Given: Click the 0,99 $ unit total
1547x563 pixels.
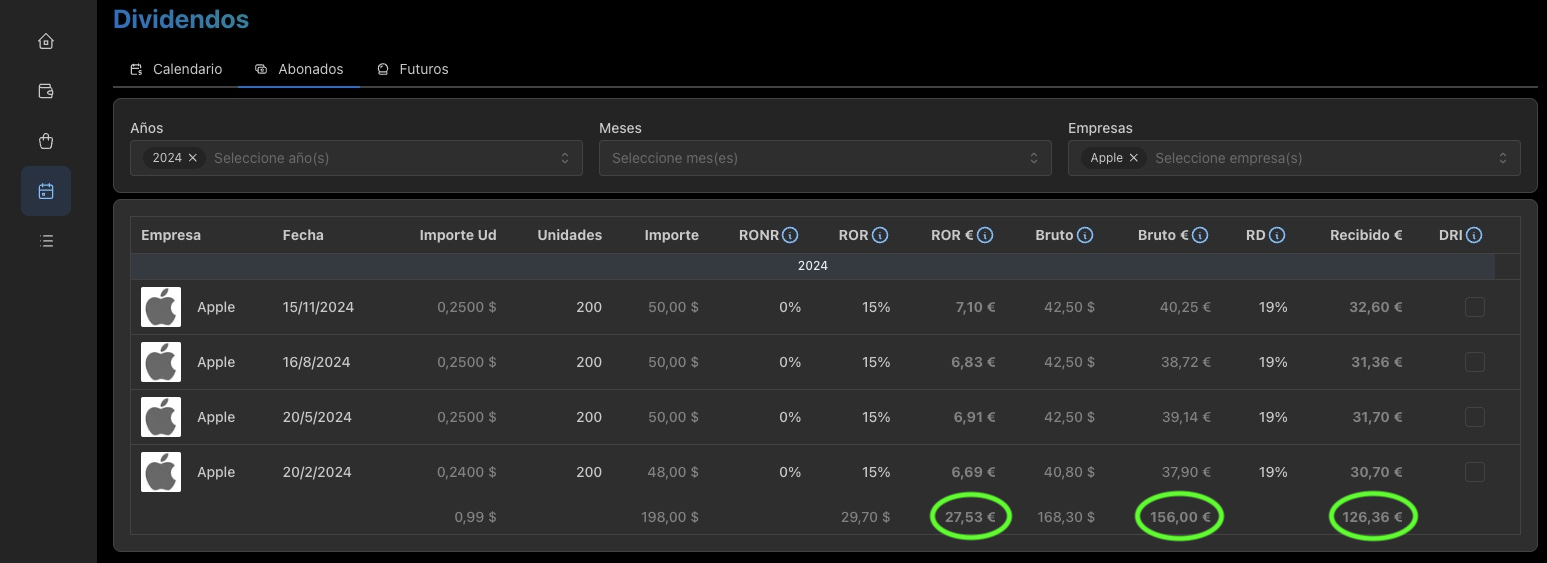Looking at the screenshot, I should 475,517.
